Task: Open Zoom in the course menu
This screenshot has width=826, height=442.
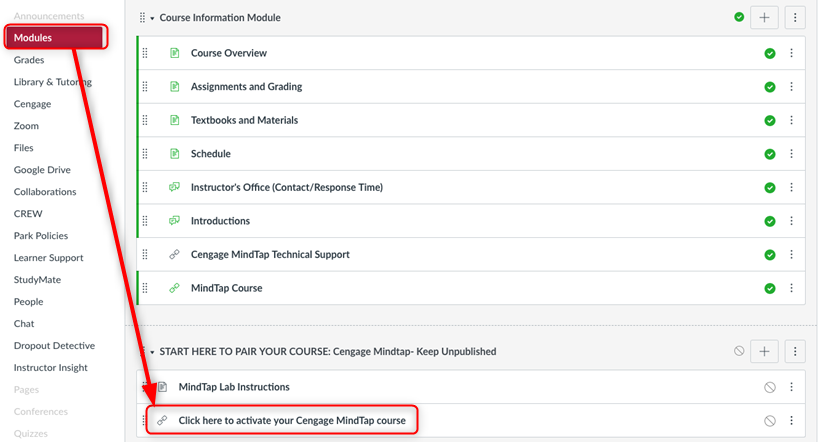Action: [26, 126]
